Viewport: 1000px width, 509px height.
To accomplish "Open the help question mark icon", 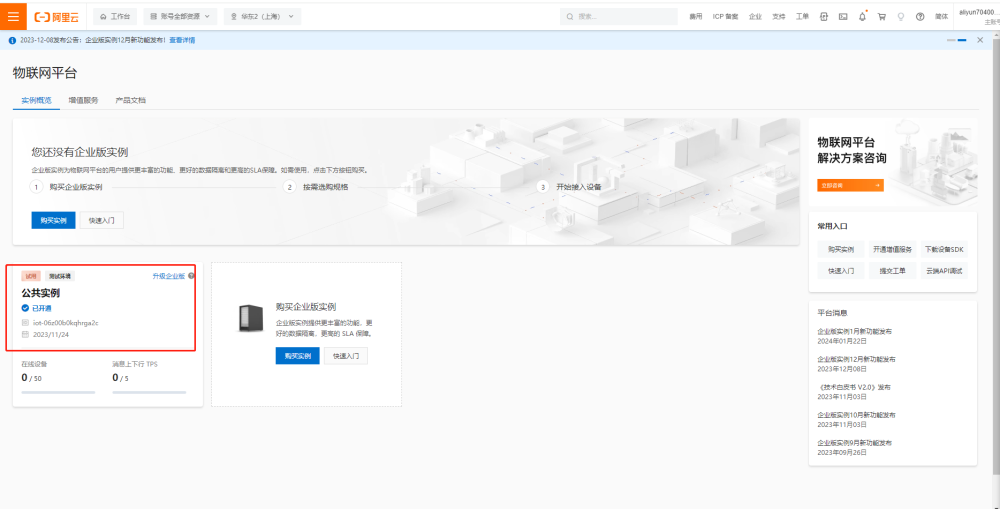I will pyautogui.click(x=920, y=17).
